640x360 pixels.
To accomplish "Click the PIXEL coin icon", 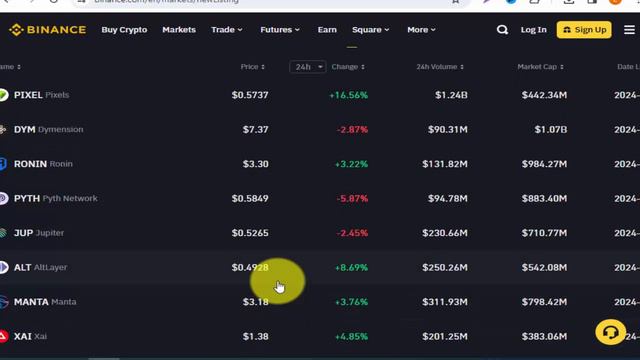I will click(x=4, y=95).
